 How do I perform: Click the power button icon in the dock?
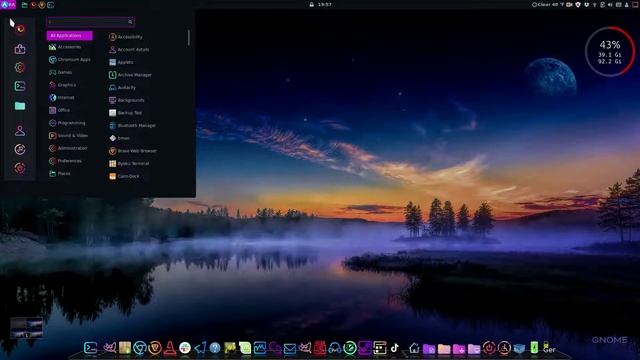coord(489,348)
